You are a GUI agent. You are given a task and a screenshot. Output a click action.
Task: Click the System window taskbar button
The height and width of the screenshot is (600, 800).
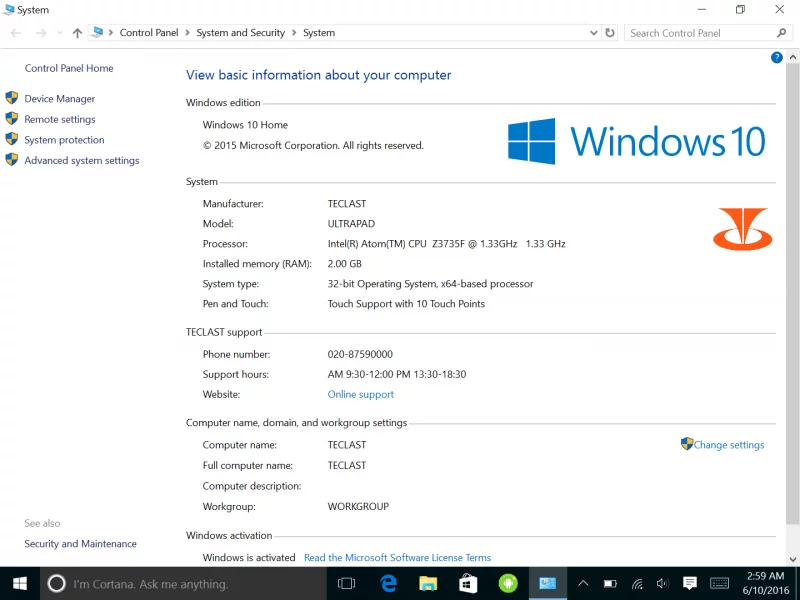pyautogui.click(x=547, y=583)
